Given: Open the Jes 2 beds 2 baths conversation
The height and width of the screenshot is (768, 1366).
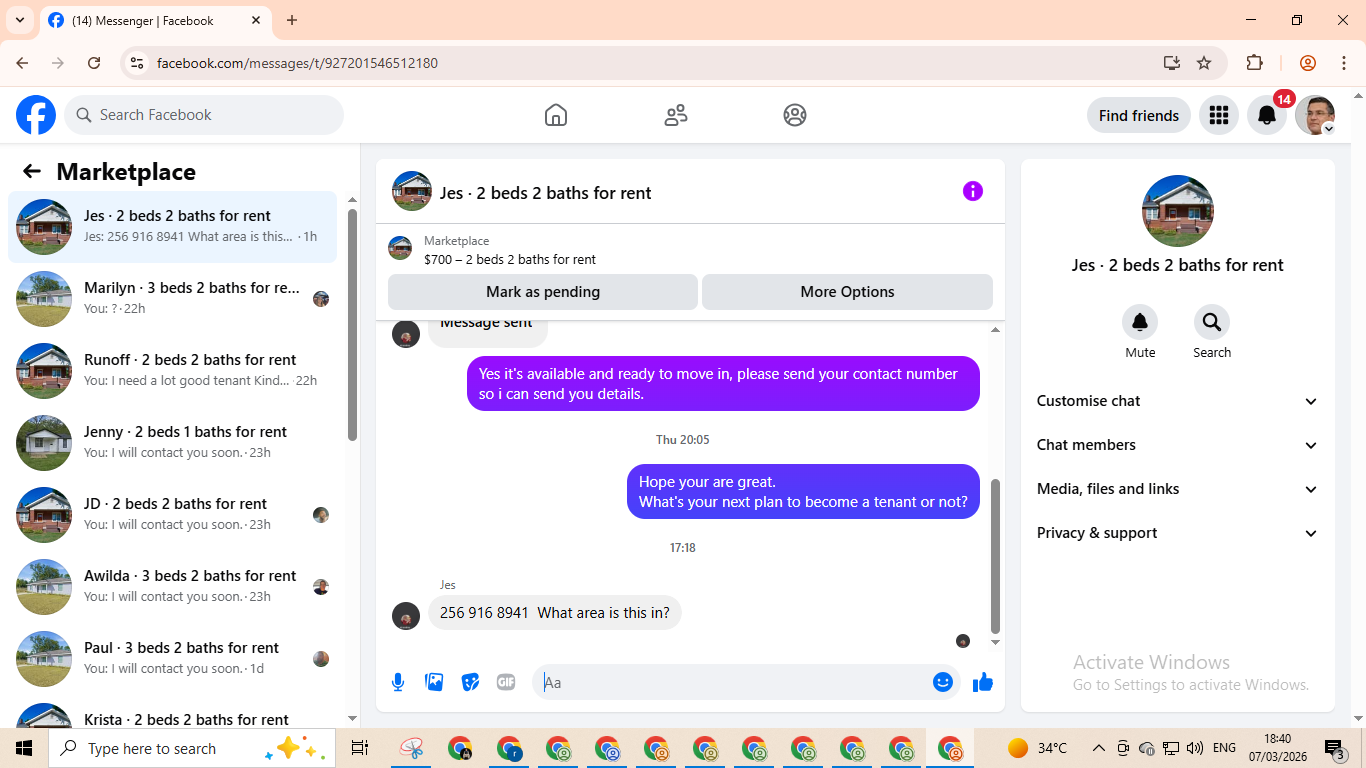Looking at the screenshot, I should click(173, 227).
